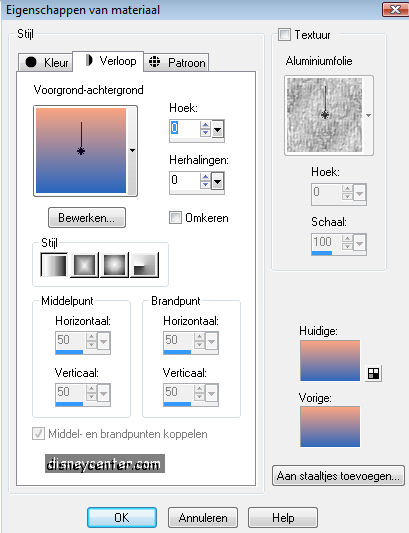Open the Aluminiumfolie texture dropdown
The height and width of the screenshot is (533, 409).
click(368, 116)
